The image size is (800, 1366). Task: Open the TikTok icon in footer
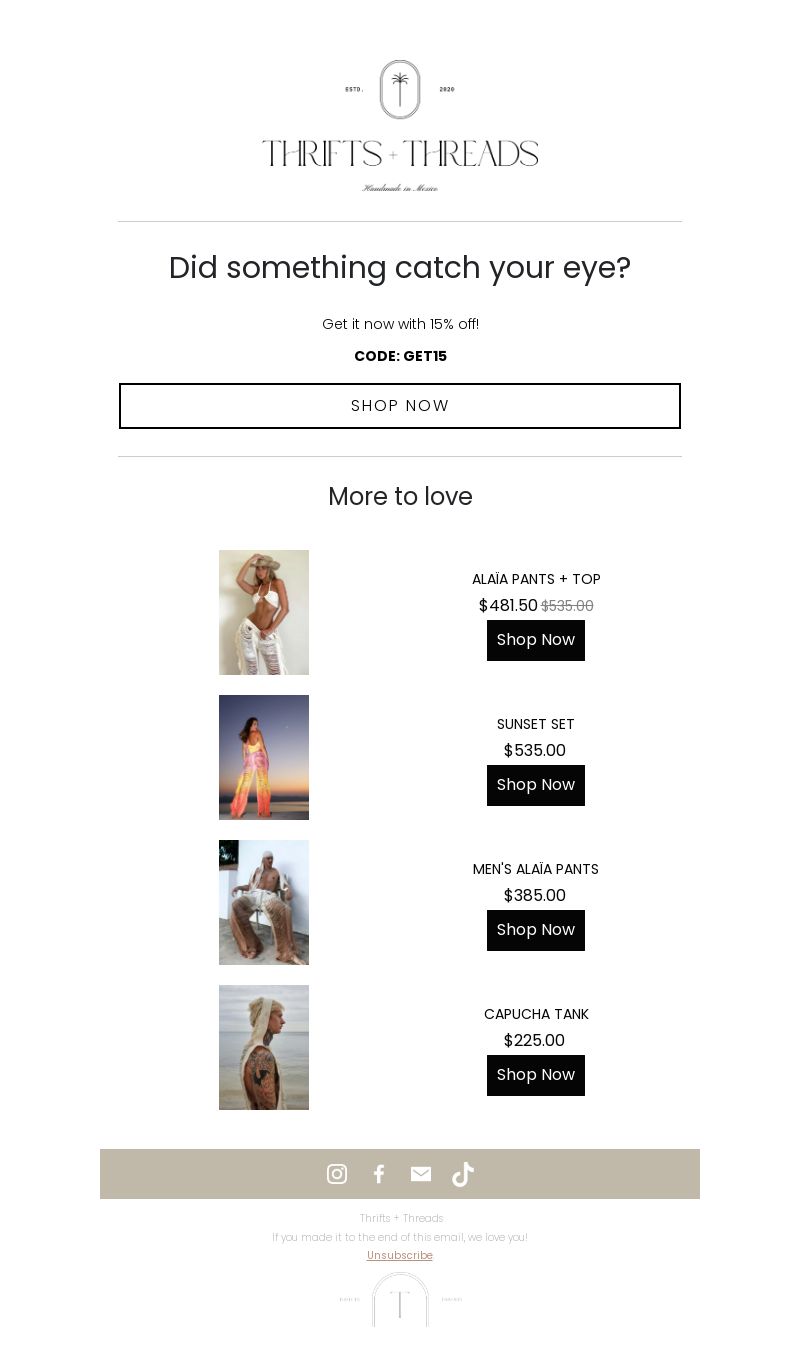tap(463, 1174)
